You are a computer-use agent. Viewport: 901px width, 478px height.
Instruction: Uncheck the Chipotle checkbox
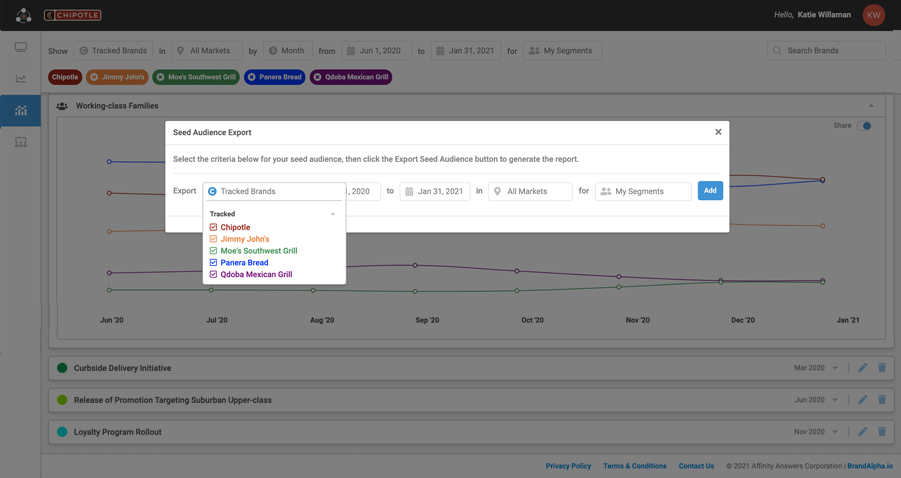213,227
